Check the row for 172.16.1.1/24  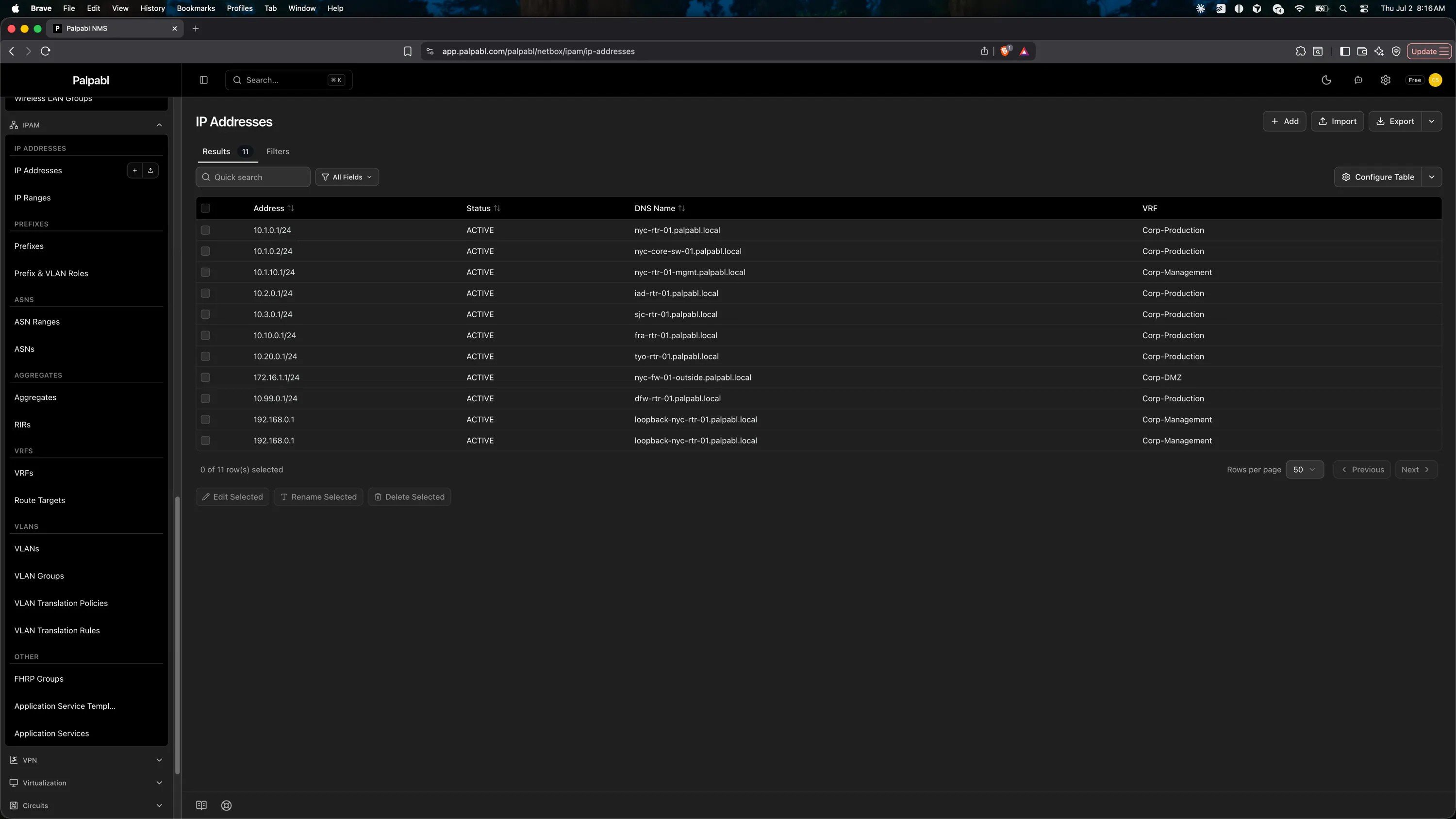[205, 377]
